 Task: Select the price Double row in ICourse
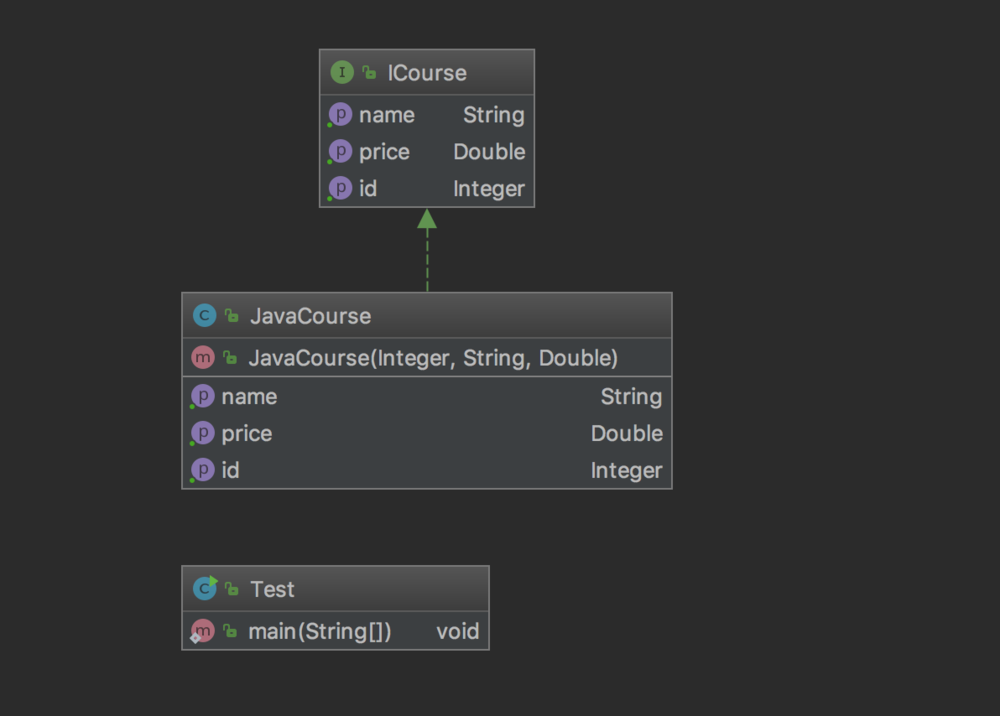pos(427,152)
